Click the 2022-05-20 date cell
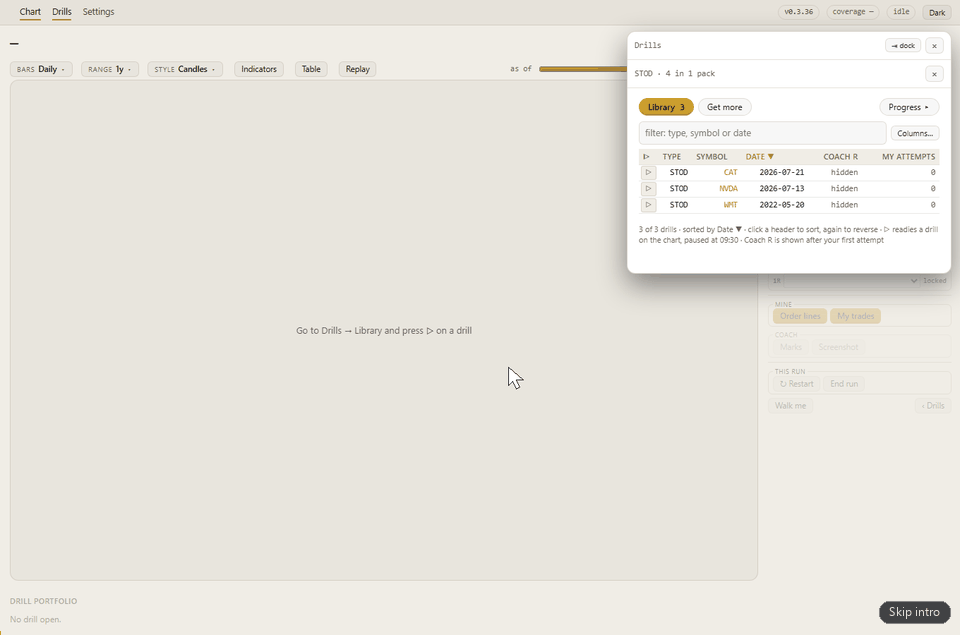This screenshot has height=635, width=960. (x=782, y=205)
